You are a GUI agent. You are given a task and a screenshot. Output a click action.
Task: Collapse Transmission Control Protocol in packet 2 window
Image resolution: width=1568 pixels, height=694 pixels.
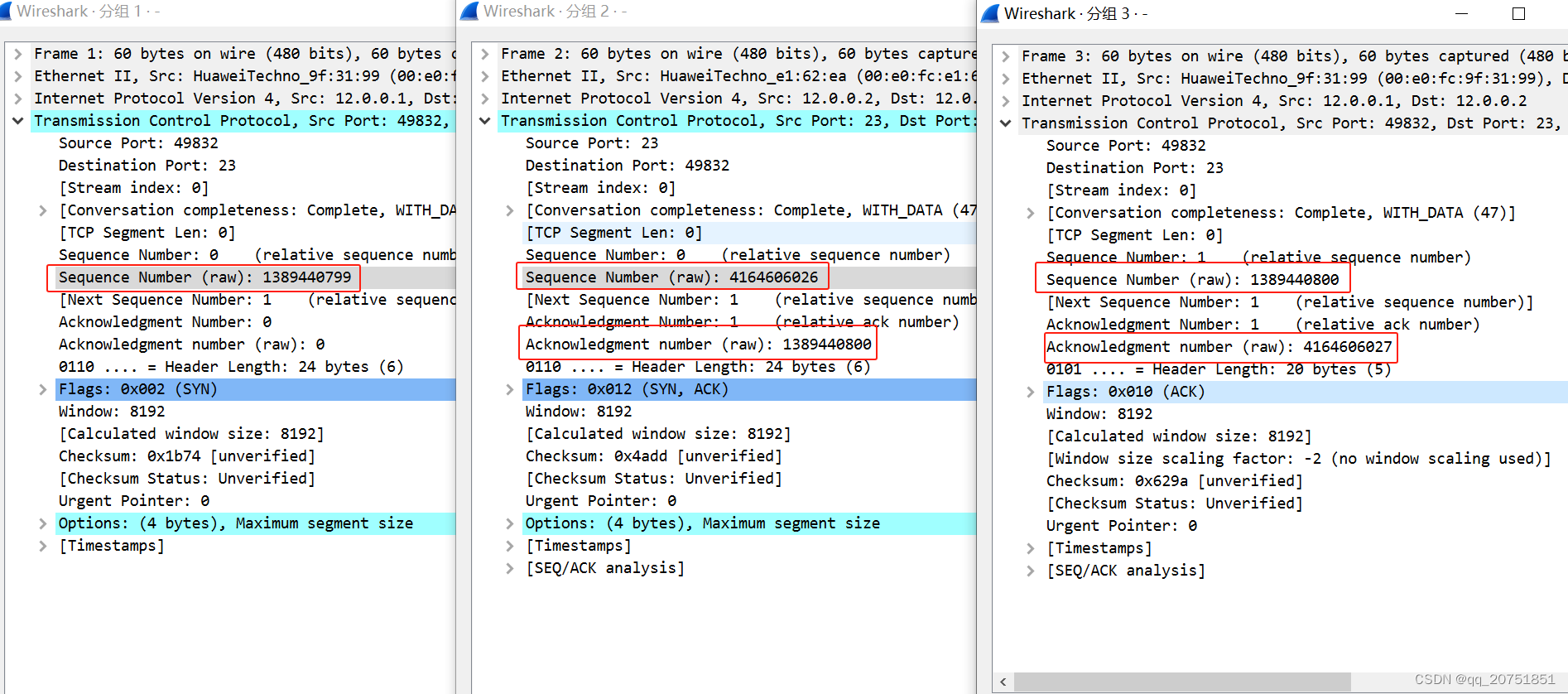[485, 121]
